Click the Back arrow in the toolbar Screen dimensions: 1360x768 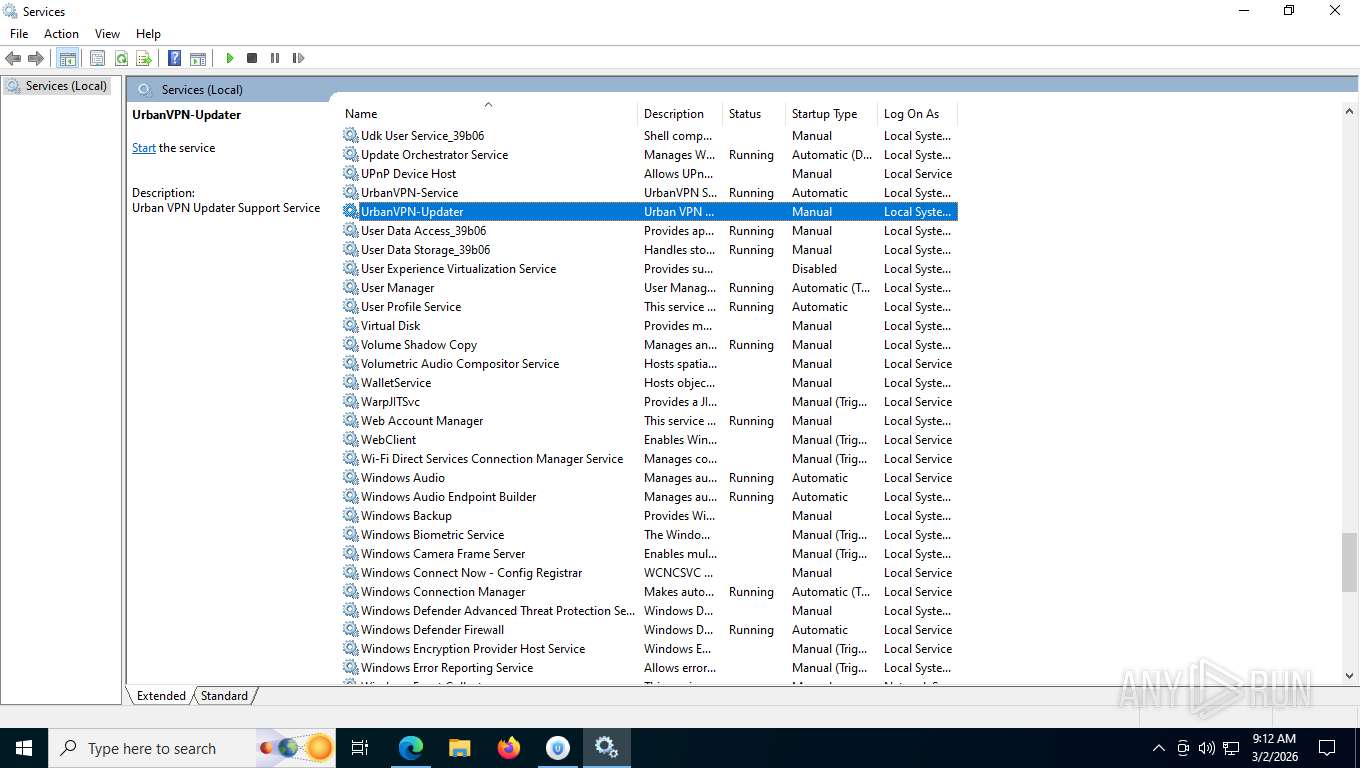13,58
